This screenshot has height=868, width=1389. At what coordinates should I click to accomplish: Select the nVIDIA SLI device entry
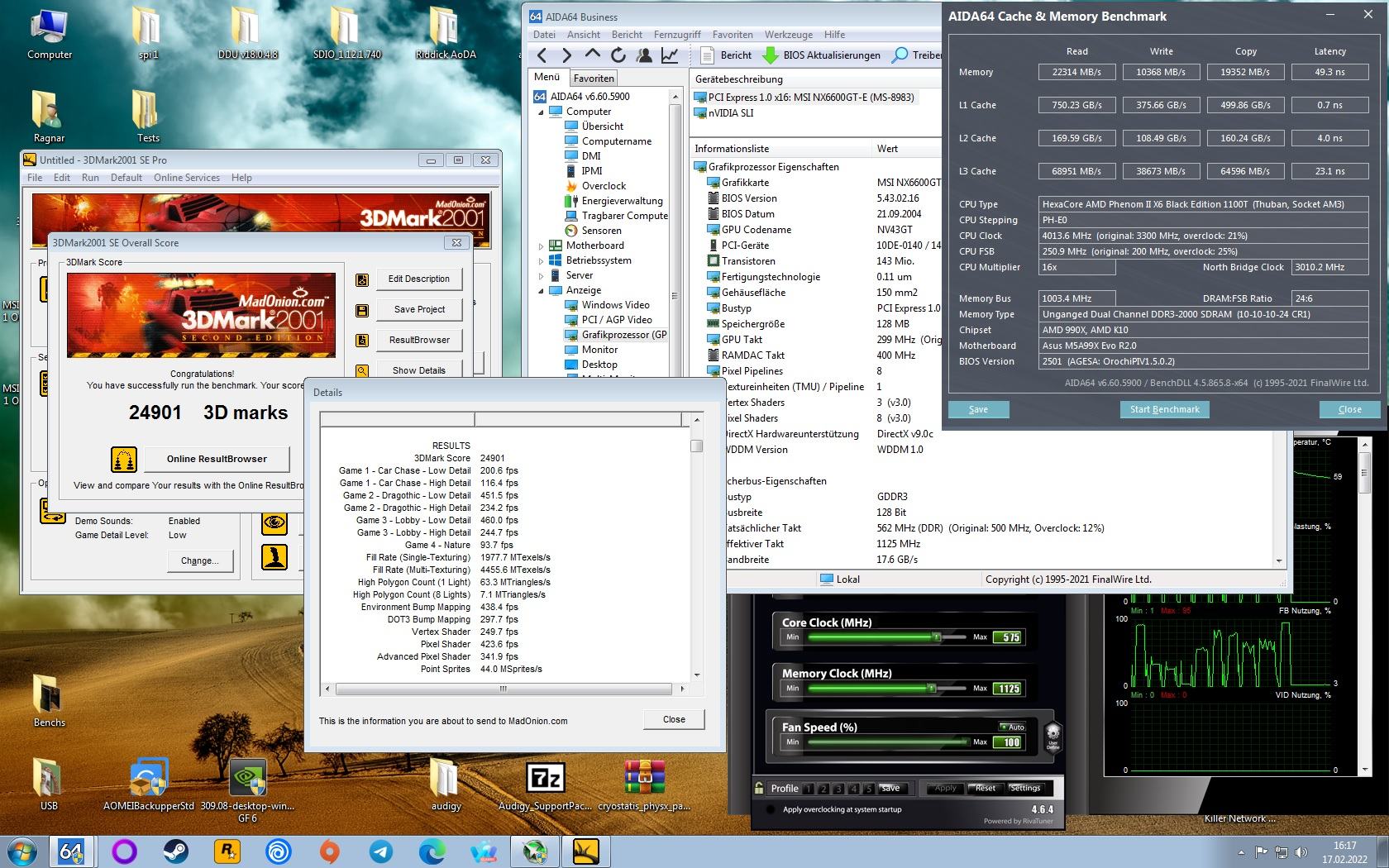pos(723,112)
